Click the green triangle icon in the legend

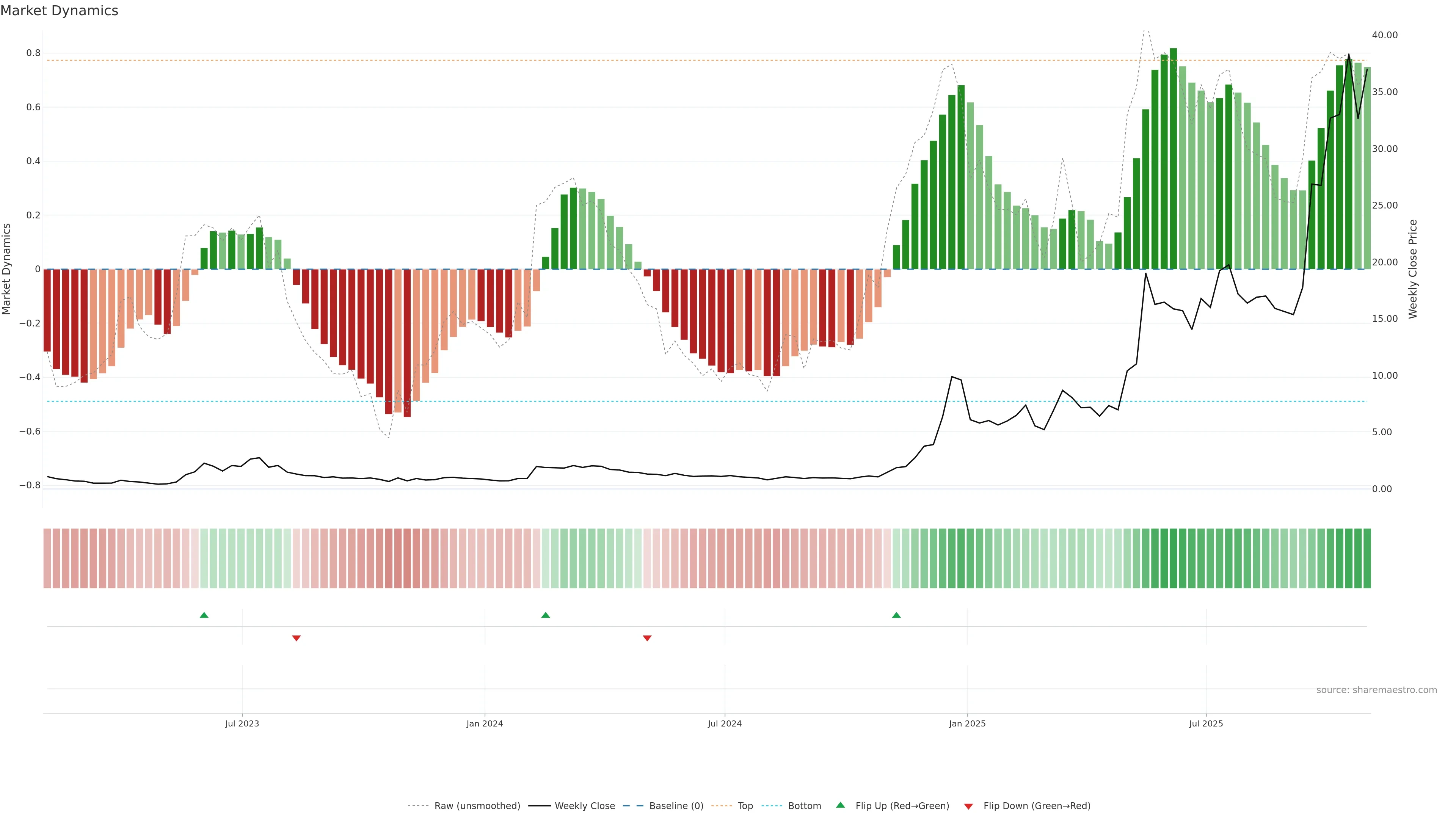pyautogui.click(x=841, y=805)
